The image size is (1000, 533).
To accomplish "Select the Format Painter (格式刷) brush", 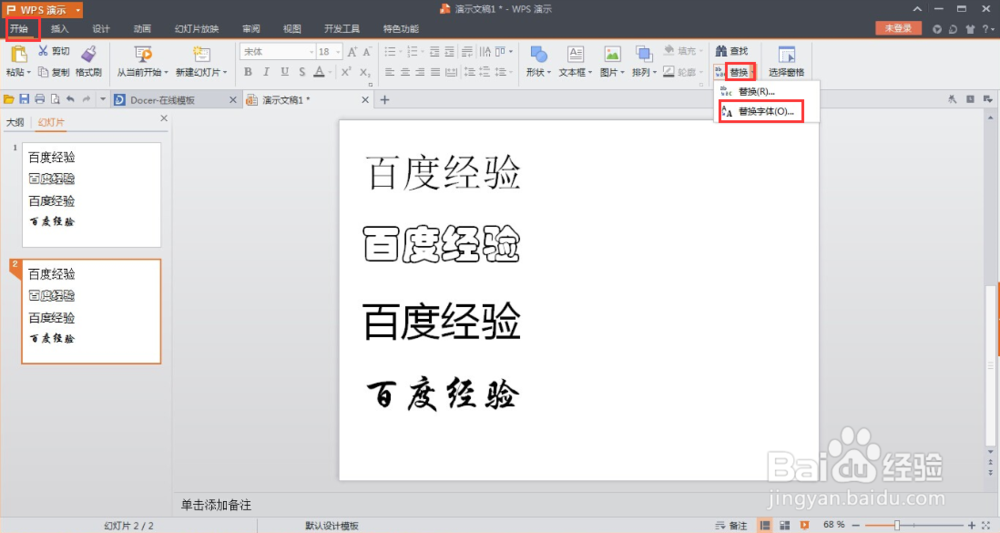I will [89, 54].
